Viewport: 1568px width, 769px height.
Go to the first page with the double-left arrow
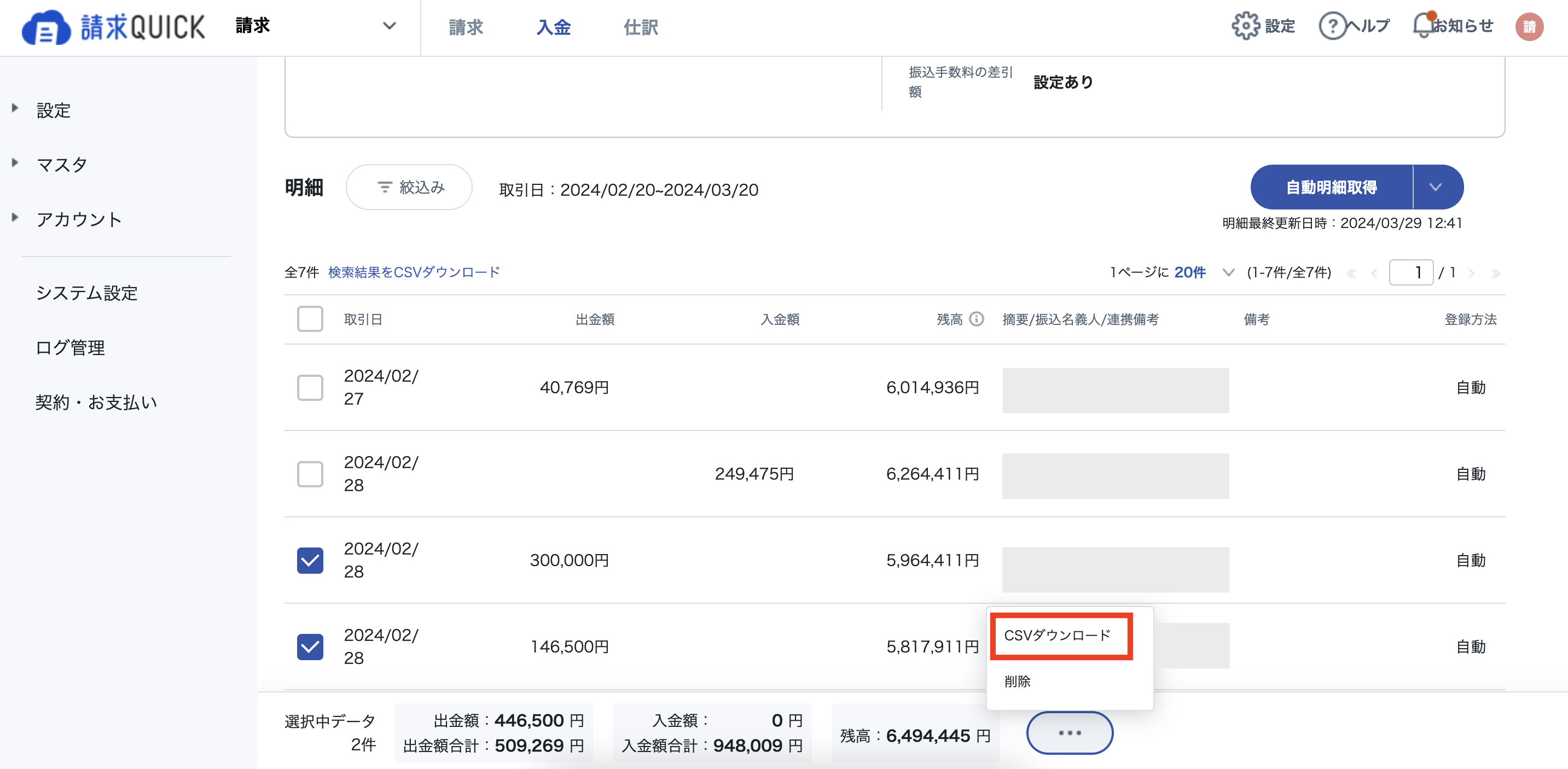point(1351,273)
